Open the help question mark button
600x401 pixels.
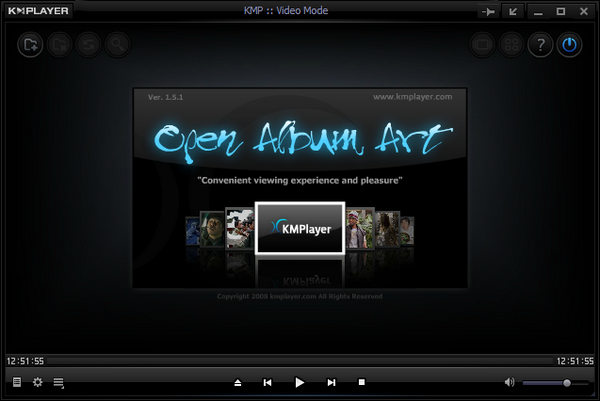(x=540, y=45)
